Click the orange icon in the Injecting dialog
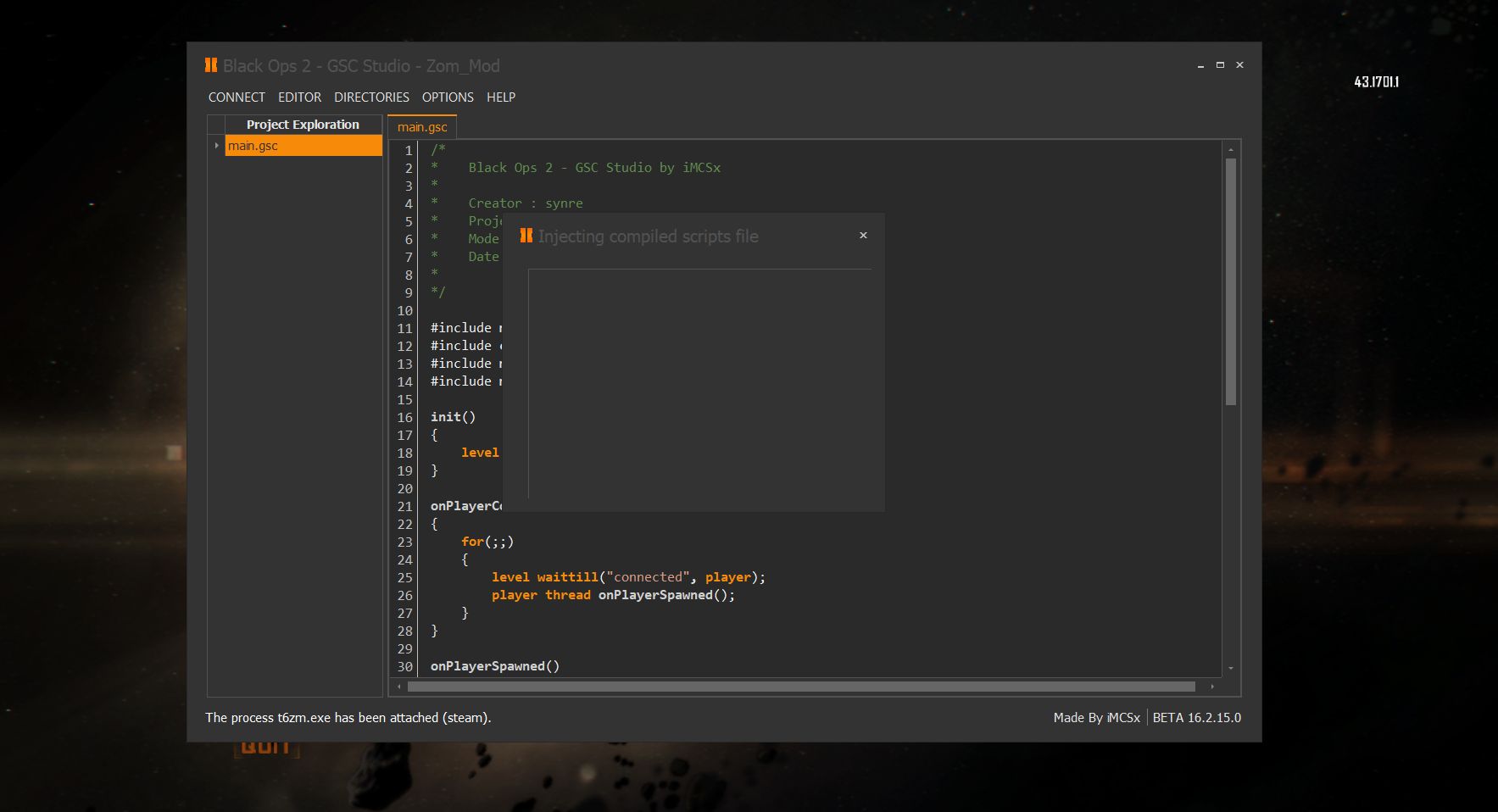This screenshot has height=812, width=1498. [x=526, y=236]
